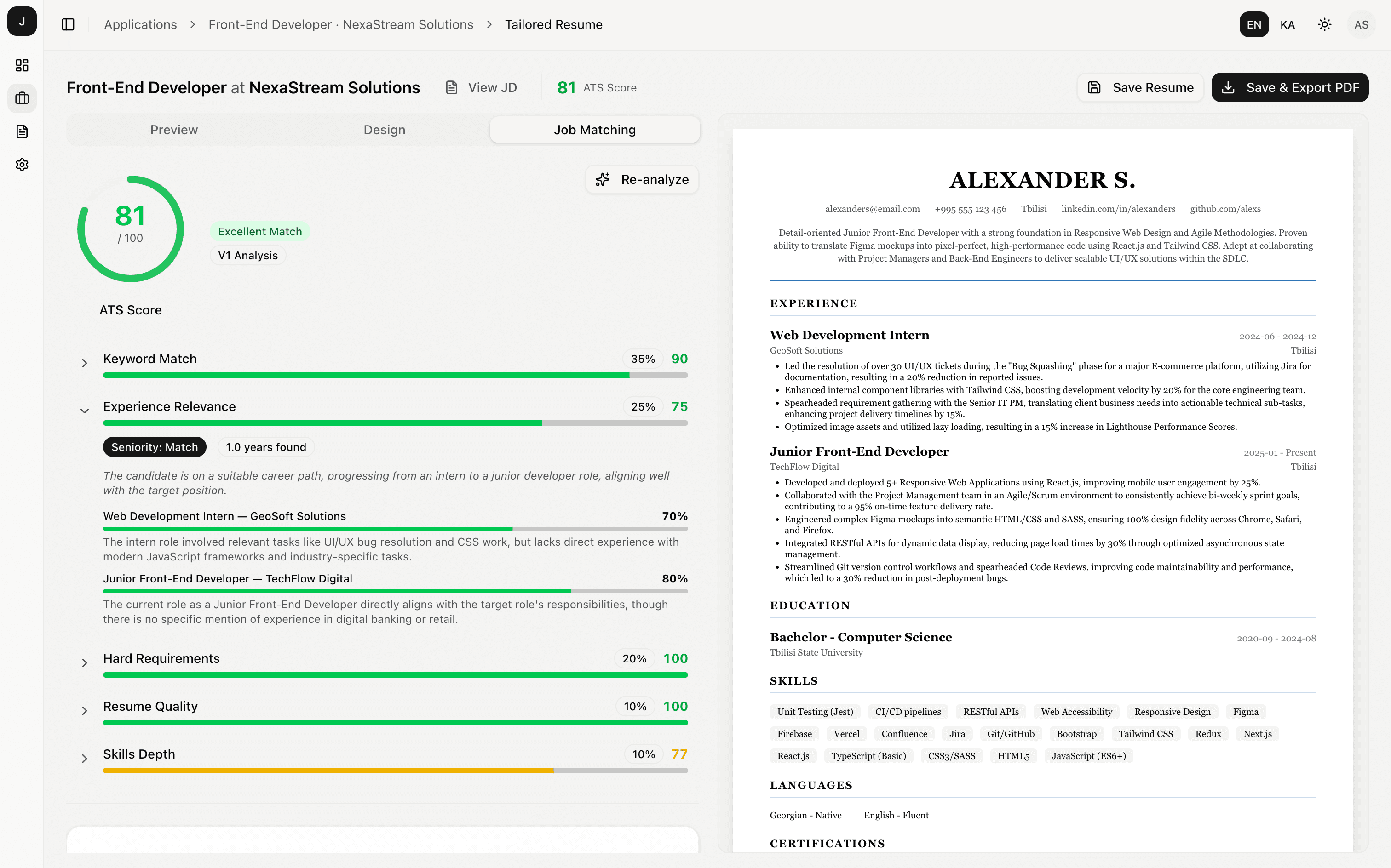Toggle light theme with the sun icon
The image size is (1391, 868).
1324,24
